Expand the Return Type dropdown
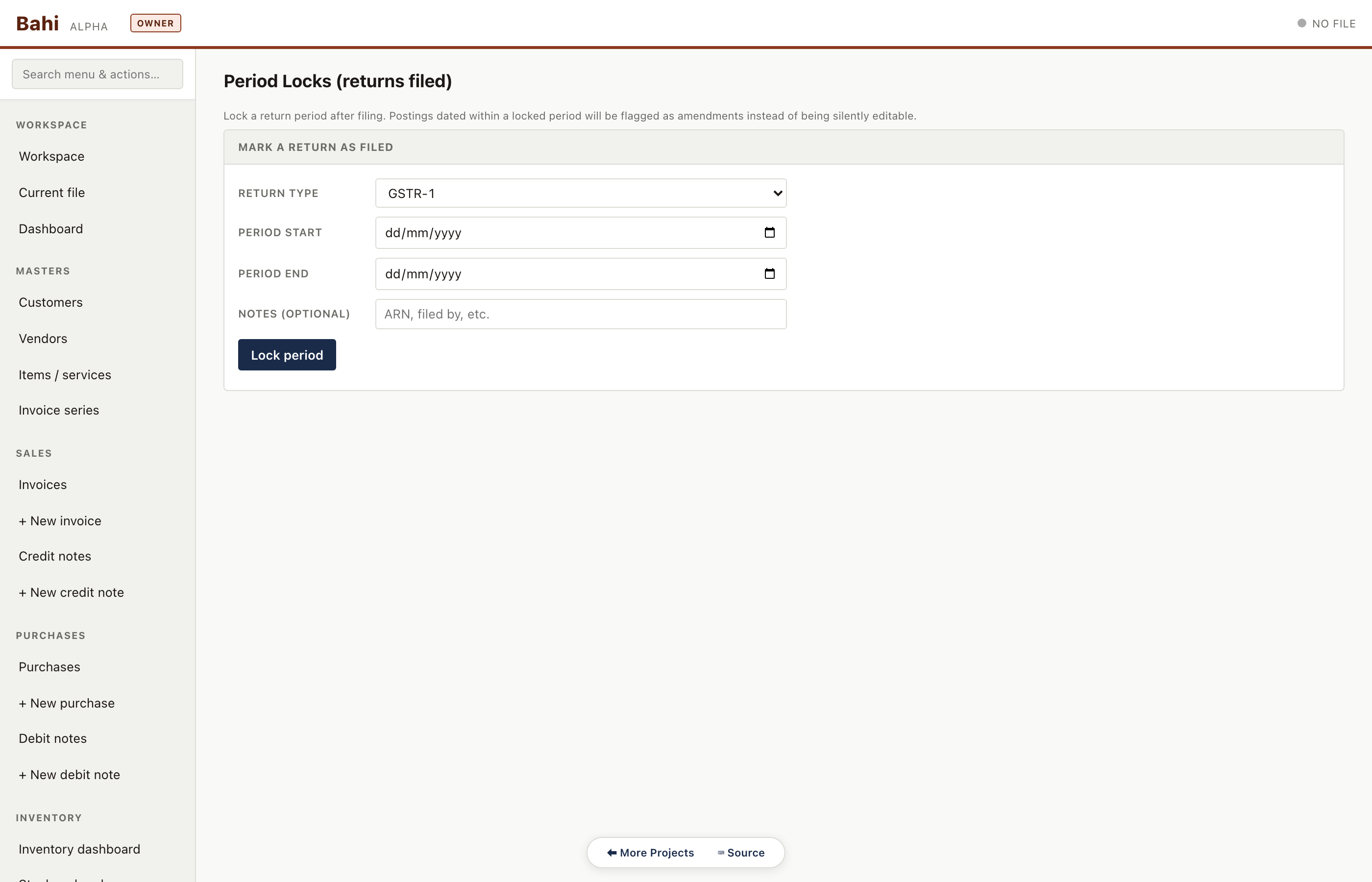The width and height of the screenshot is (1372, 882). [x=581, y=194]
